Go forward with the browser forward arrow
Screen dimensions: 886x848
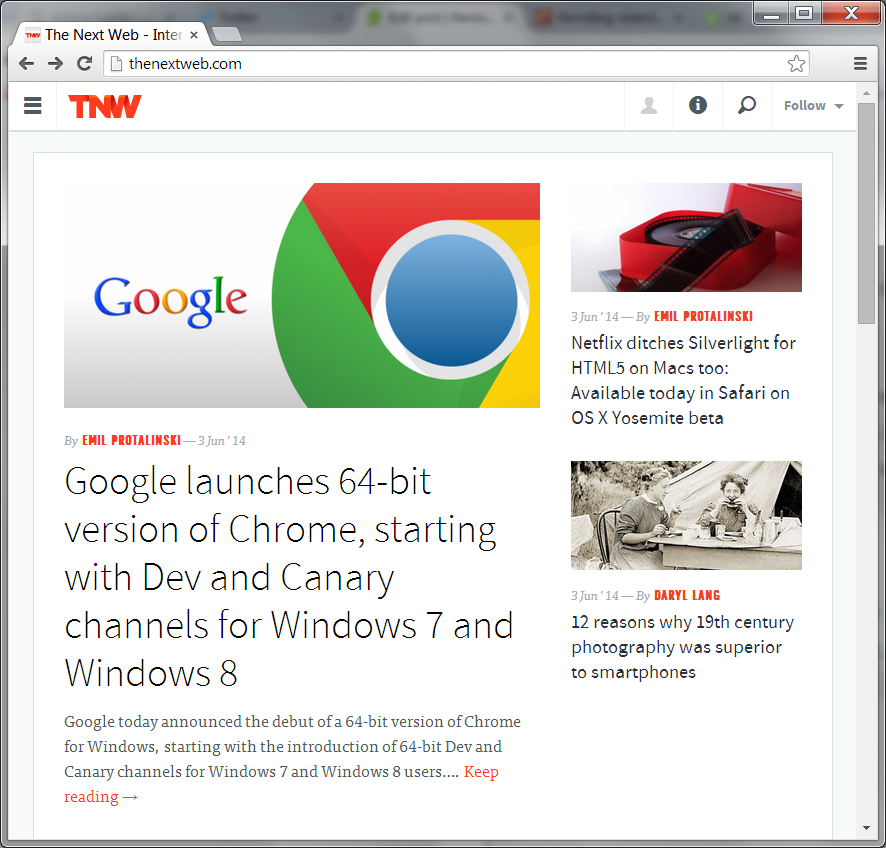(55, 63)
